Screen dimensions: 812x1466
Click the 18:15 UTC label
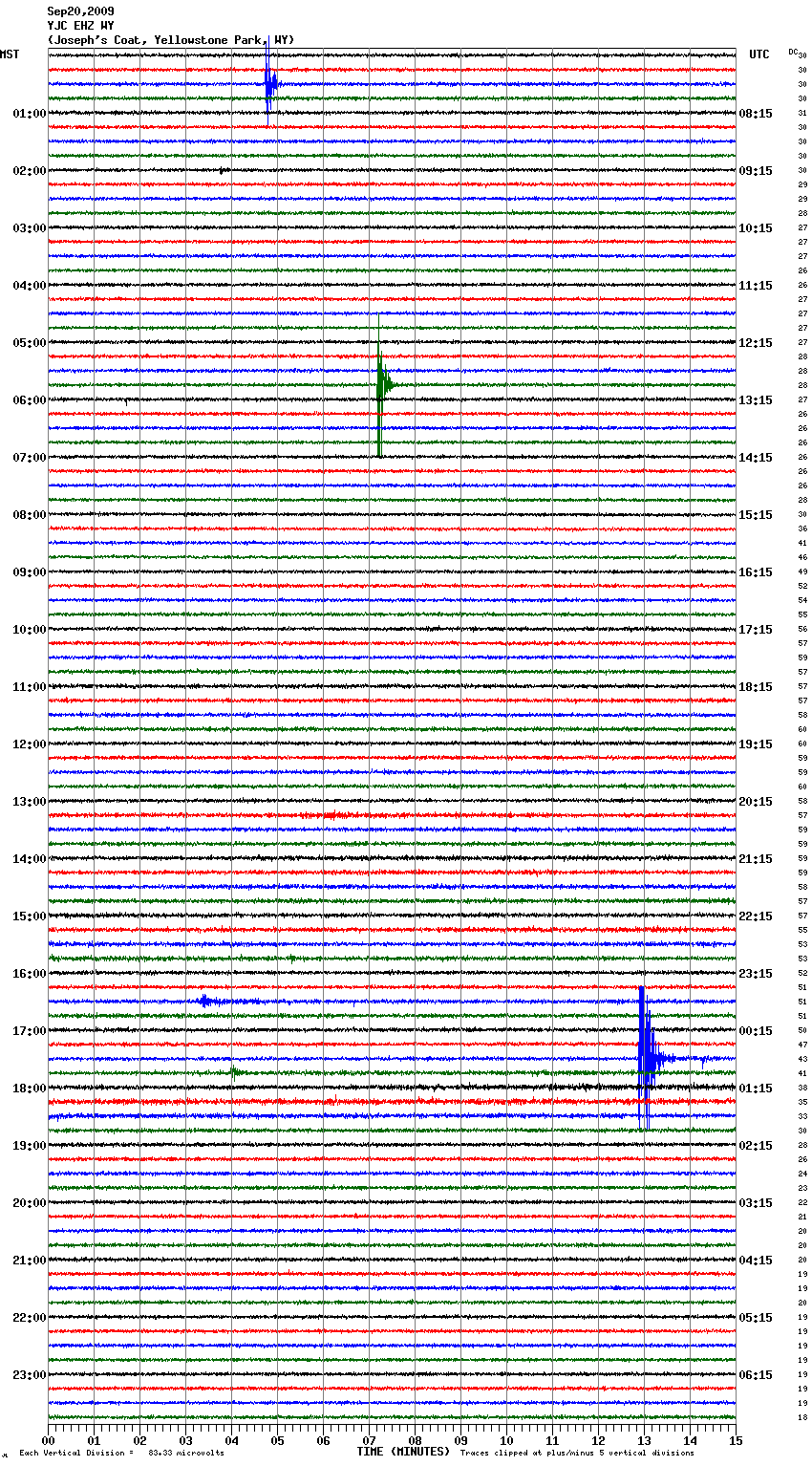756,687
